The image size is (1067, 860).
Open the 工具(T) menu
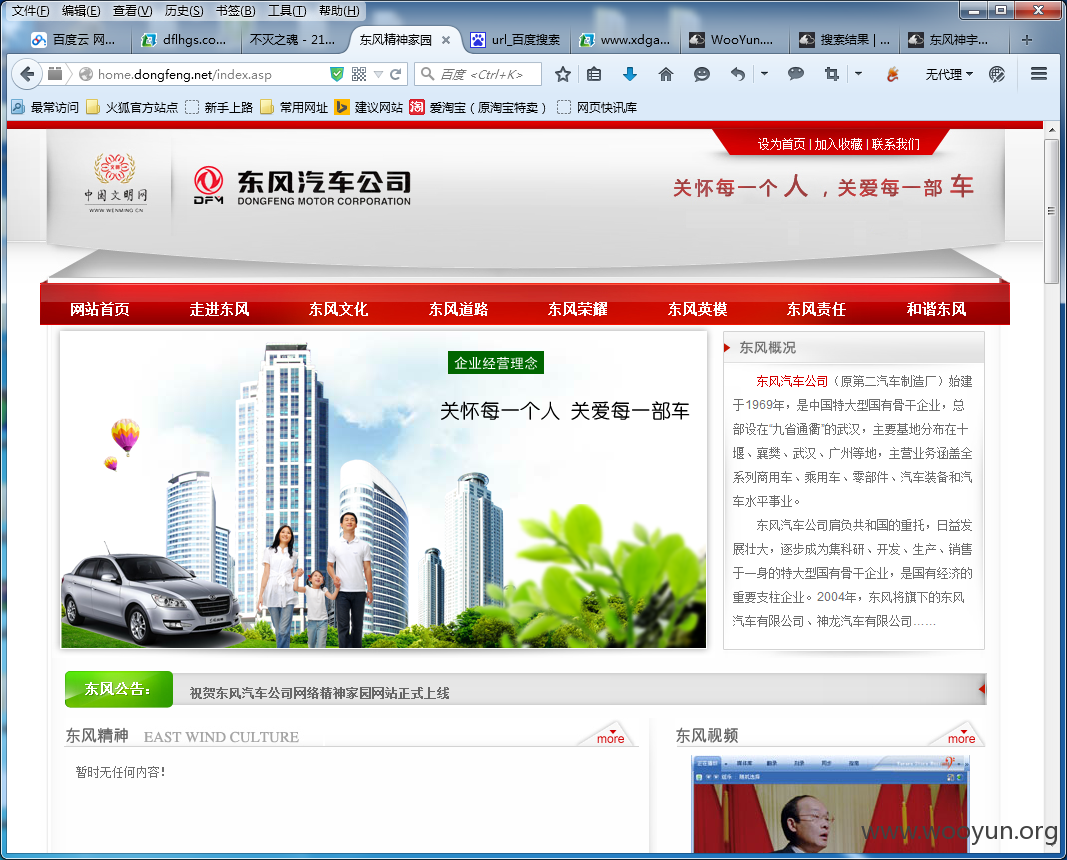coord(287,11)
